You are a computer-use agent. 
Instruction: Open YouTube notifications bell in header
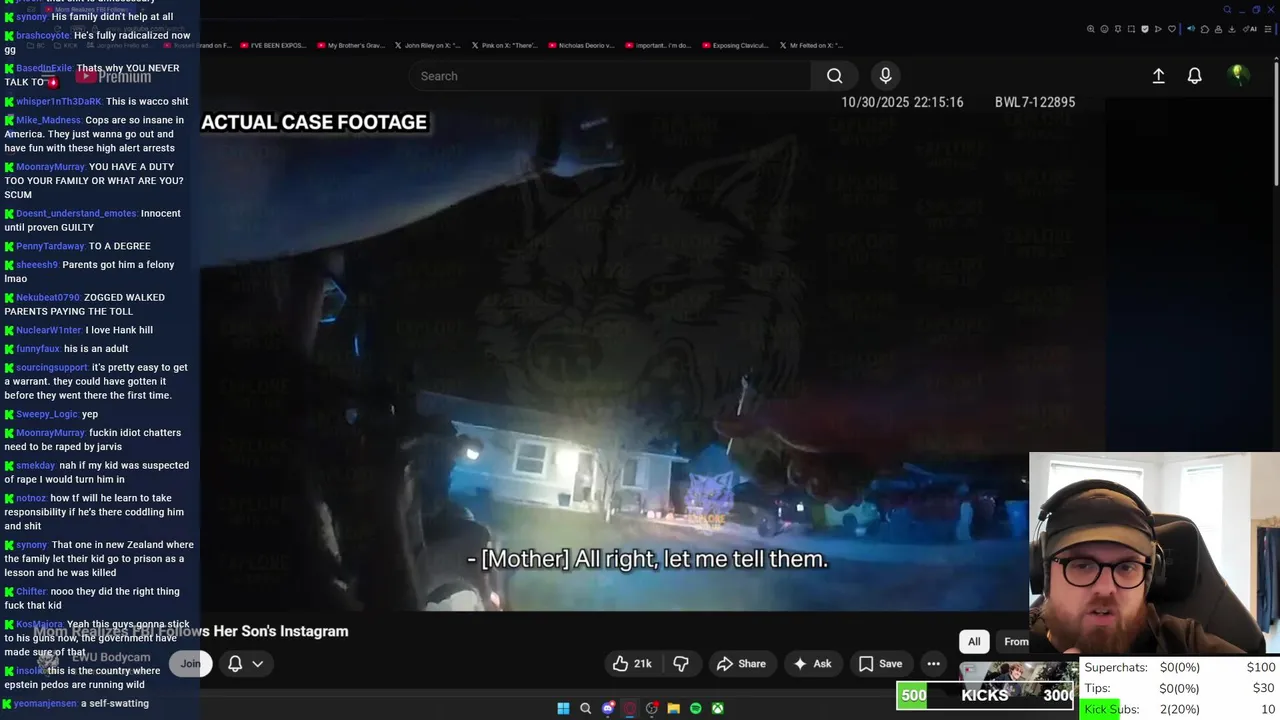(x=1194, y=76)
